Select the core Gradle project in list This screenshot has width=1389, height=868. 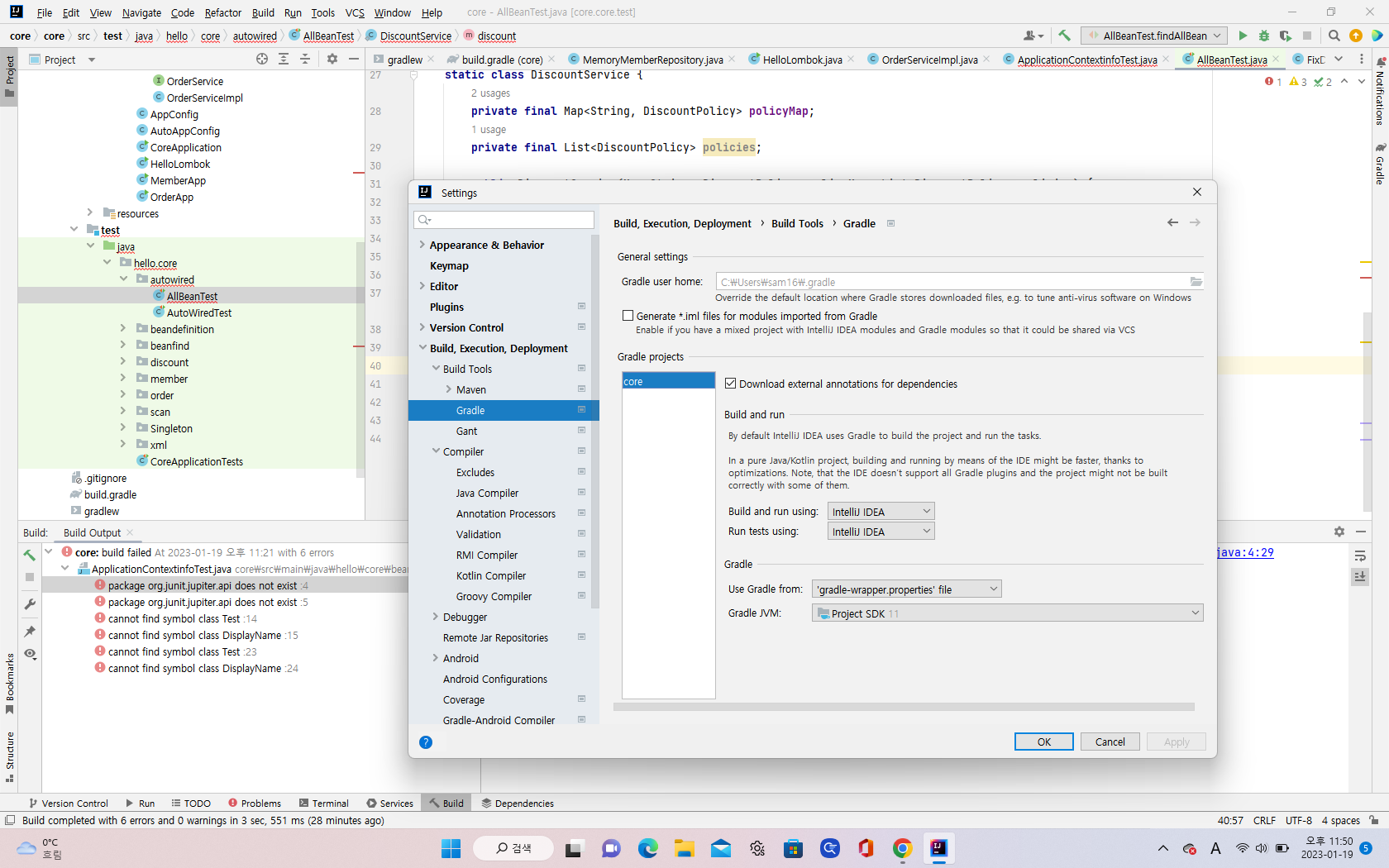pyautogui.click(x=668, y=381)
